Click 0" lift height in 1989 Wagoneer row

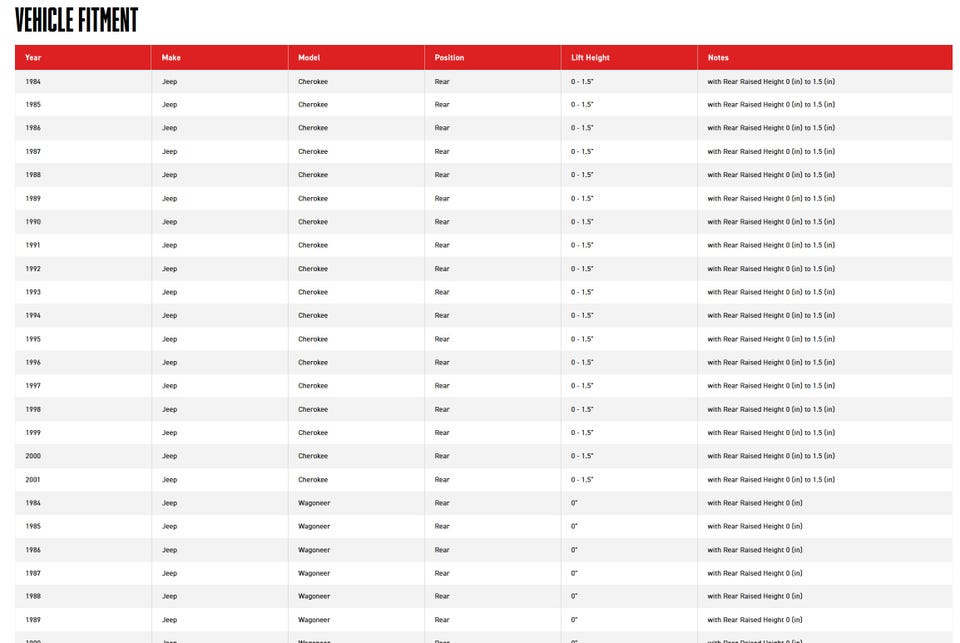coord(574,620)
